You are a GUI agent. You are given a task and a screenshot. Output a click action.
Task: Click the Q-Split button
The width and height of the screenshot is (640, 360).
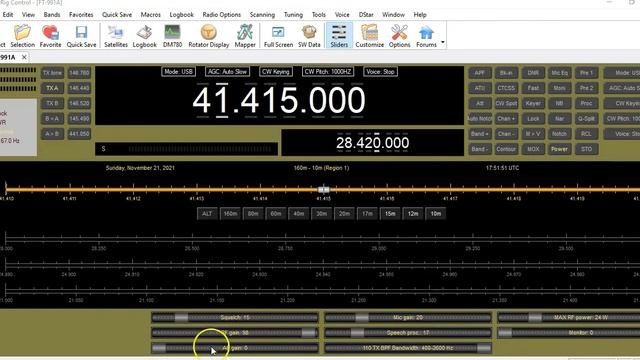587,119
